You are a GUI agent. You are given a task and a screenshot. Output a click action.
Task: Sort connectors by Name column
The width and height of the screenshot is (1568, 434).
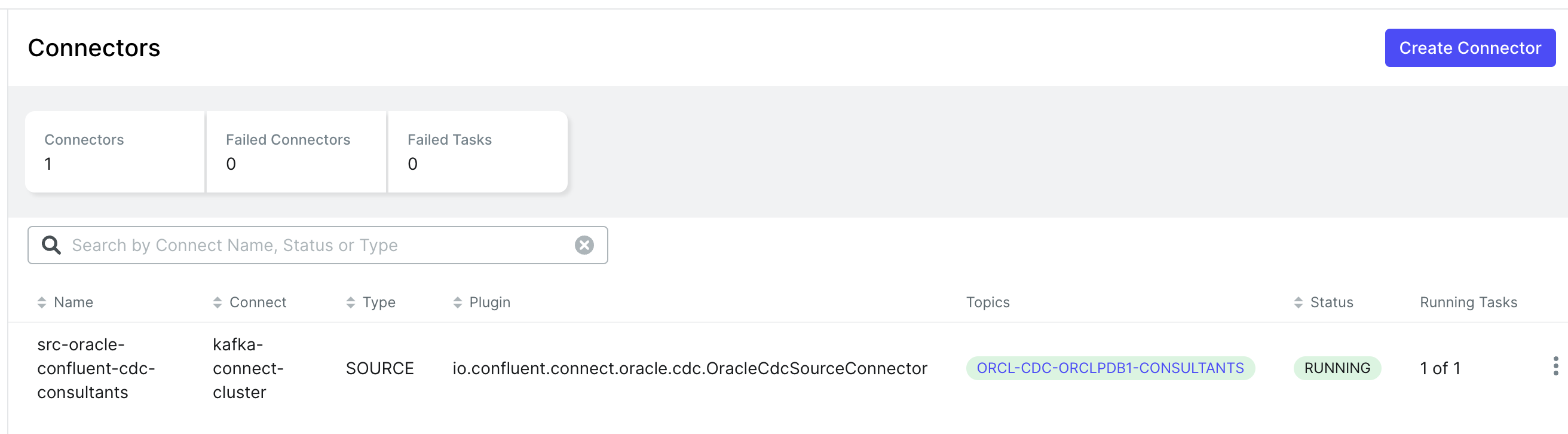pyautogui.click(x=42, y=302)
